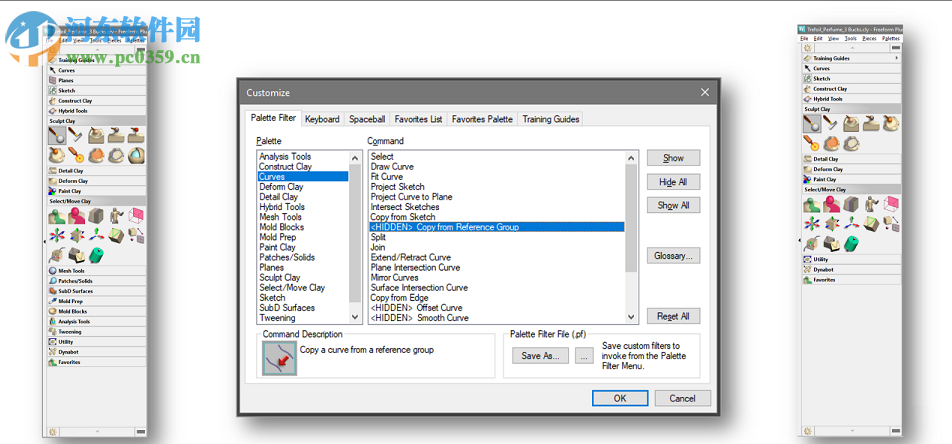This screenshot has width=952, height=444.
Task: Click the Hide All button
Action: point(673,182)
